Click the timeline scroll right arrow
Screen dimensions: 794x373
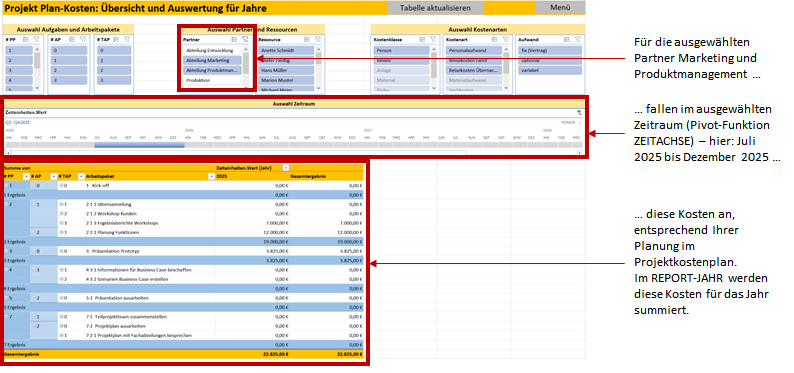[x=580, y=152]
